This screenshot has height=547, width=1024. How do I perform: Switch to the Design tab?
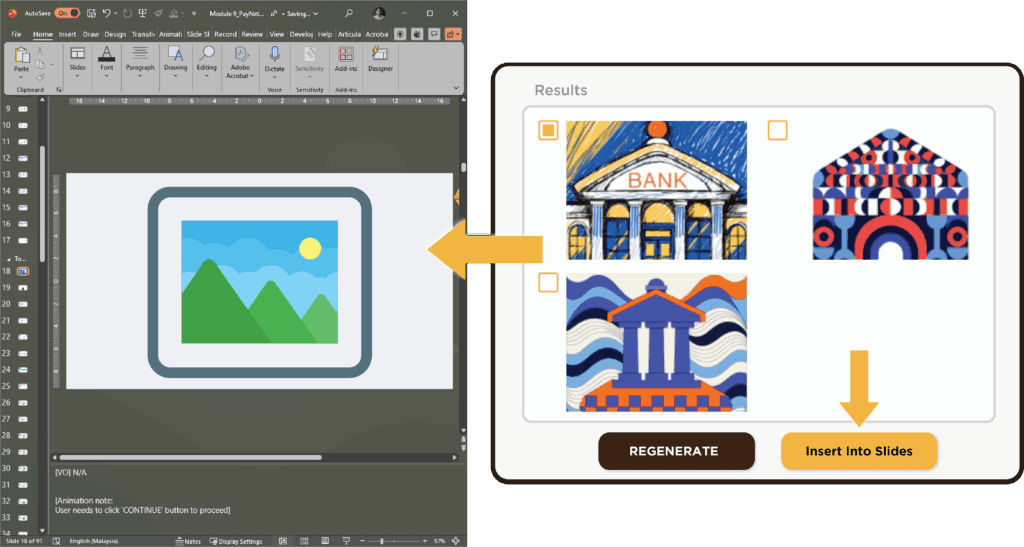115,34
